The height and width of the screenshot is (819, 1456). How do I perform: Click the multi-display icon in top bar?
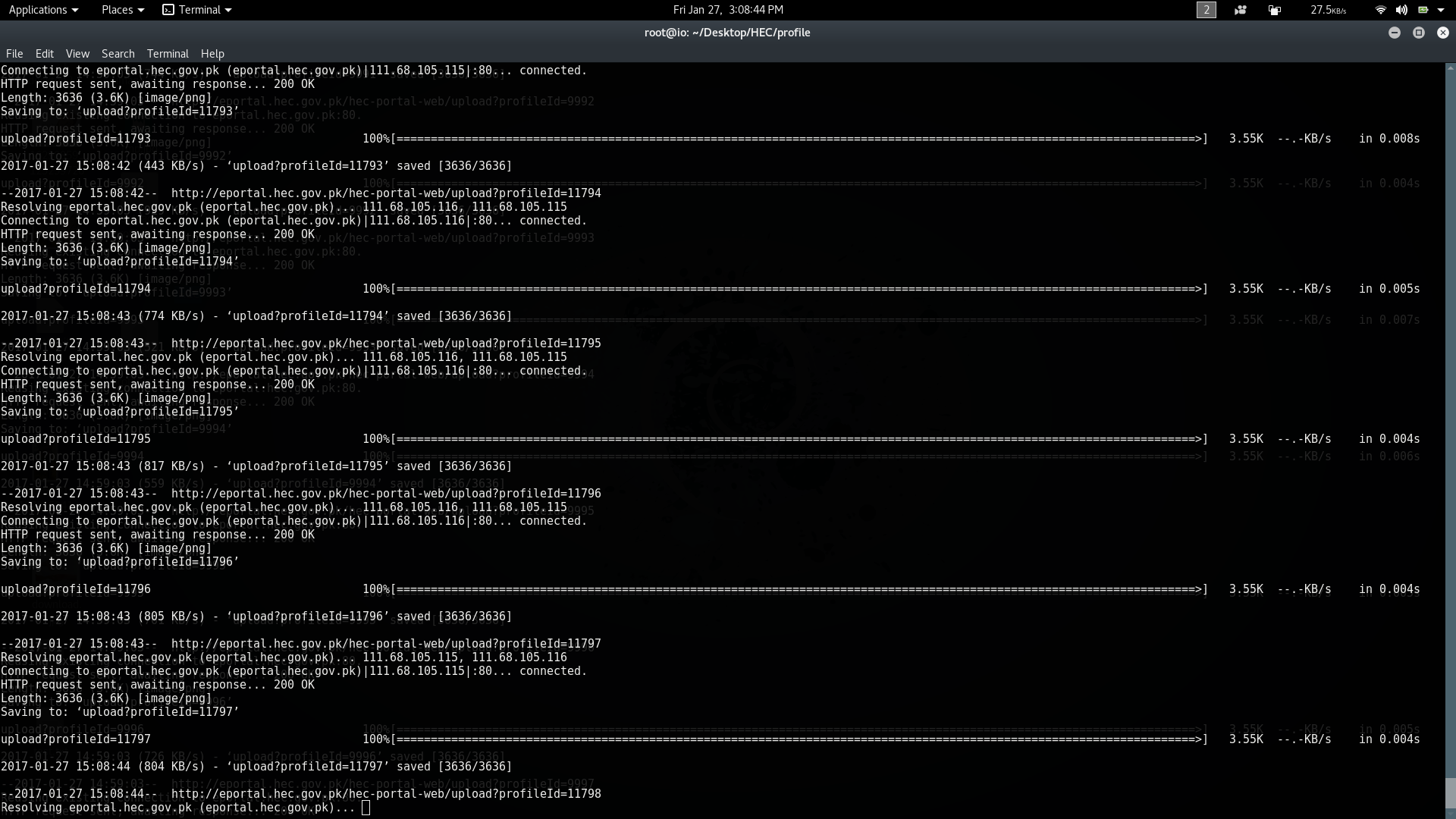[x=1275, y=10]
